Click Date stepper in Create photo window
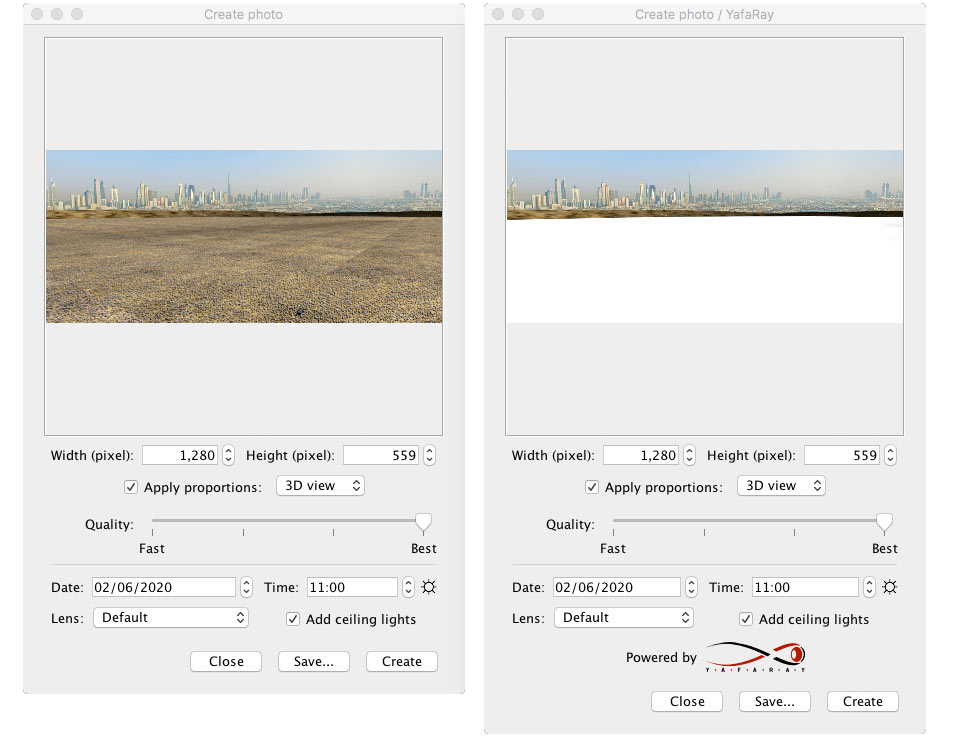Screen dimensions: 958x751 246,587
